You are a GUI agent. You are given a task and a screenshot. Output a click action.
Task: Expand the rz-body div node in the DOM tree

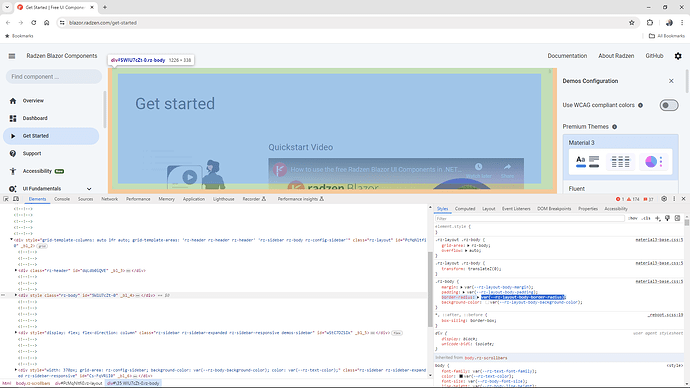point(16,295)
